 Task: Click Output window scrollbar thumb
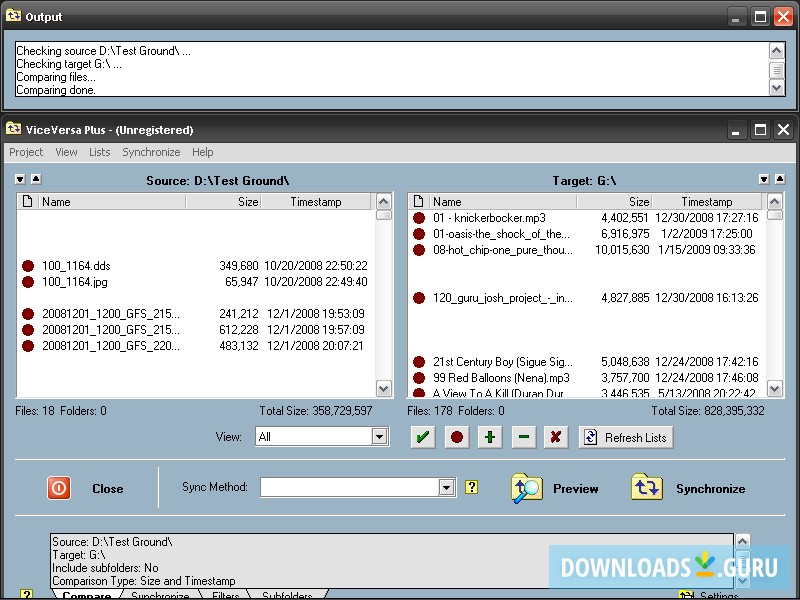(x=776, y=69)
